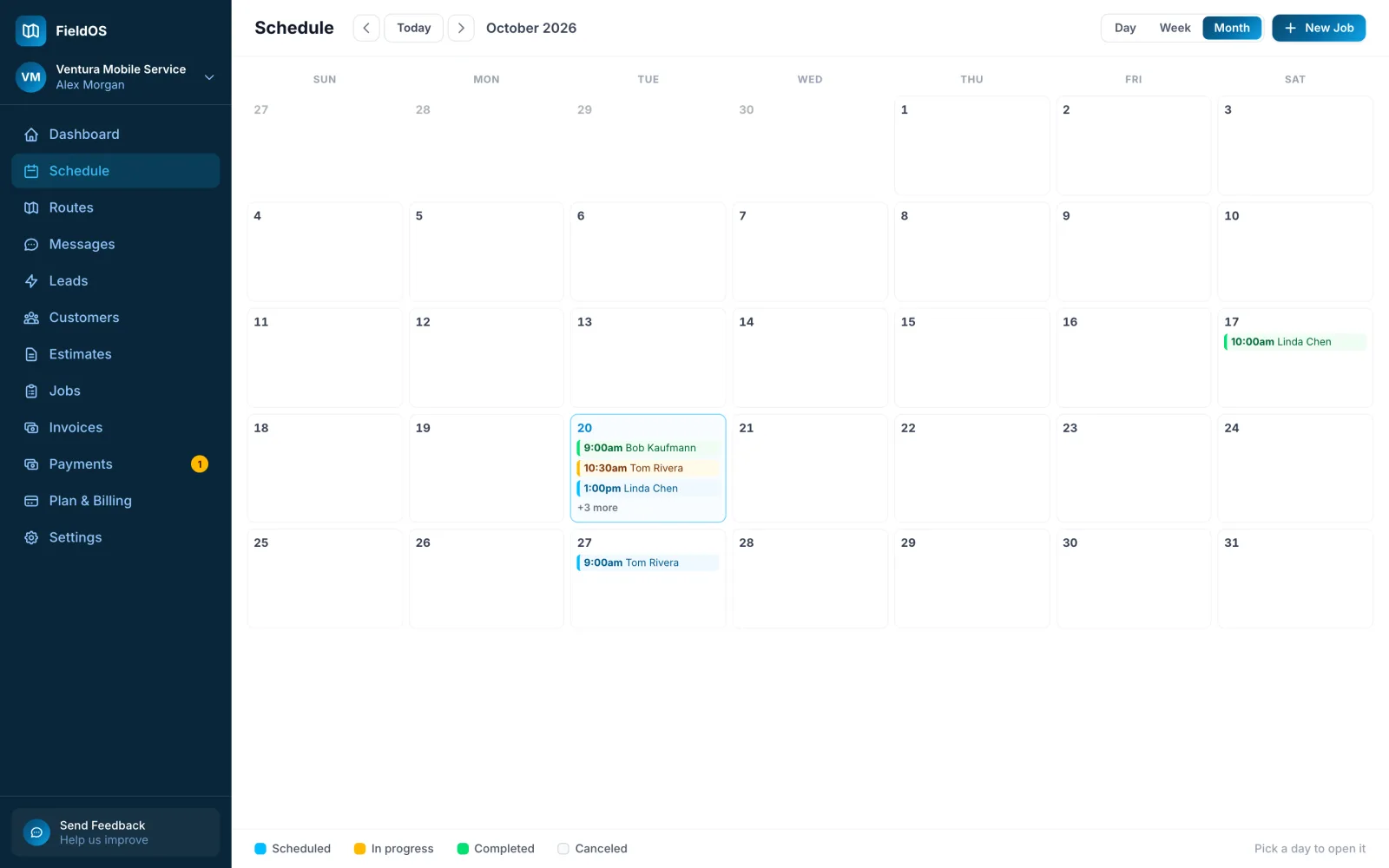1389x868 pixels.
Task: Open 10:30am Tom Rivera job
Action: [x=648, y=468]
